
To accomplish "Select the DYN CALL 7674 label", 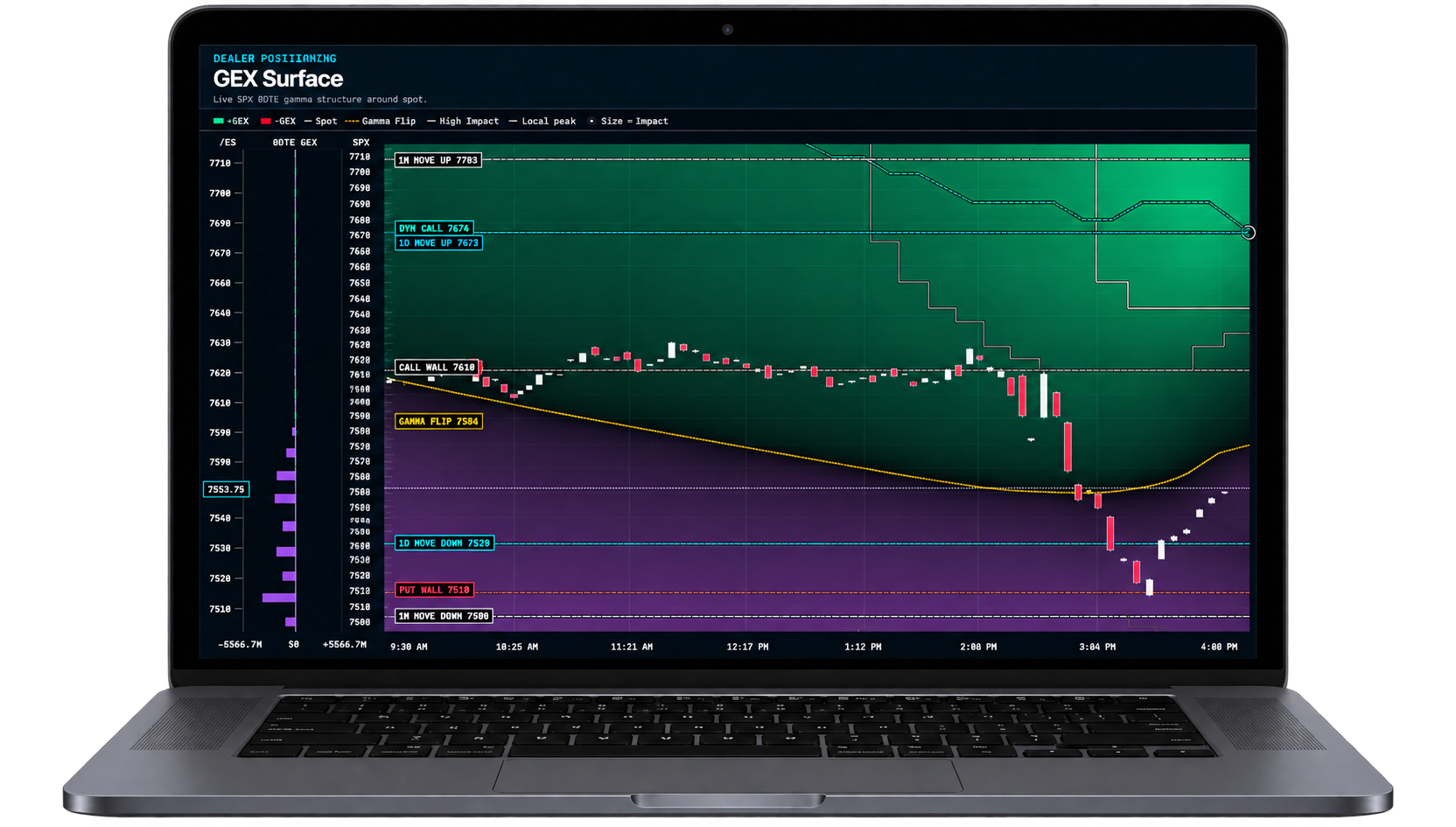I will (x=434, y=228).
